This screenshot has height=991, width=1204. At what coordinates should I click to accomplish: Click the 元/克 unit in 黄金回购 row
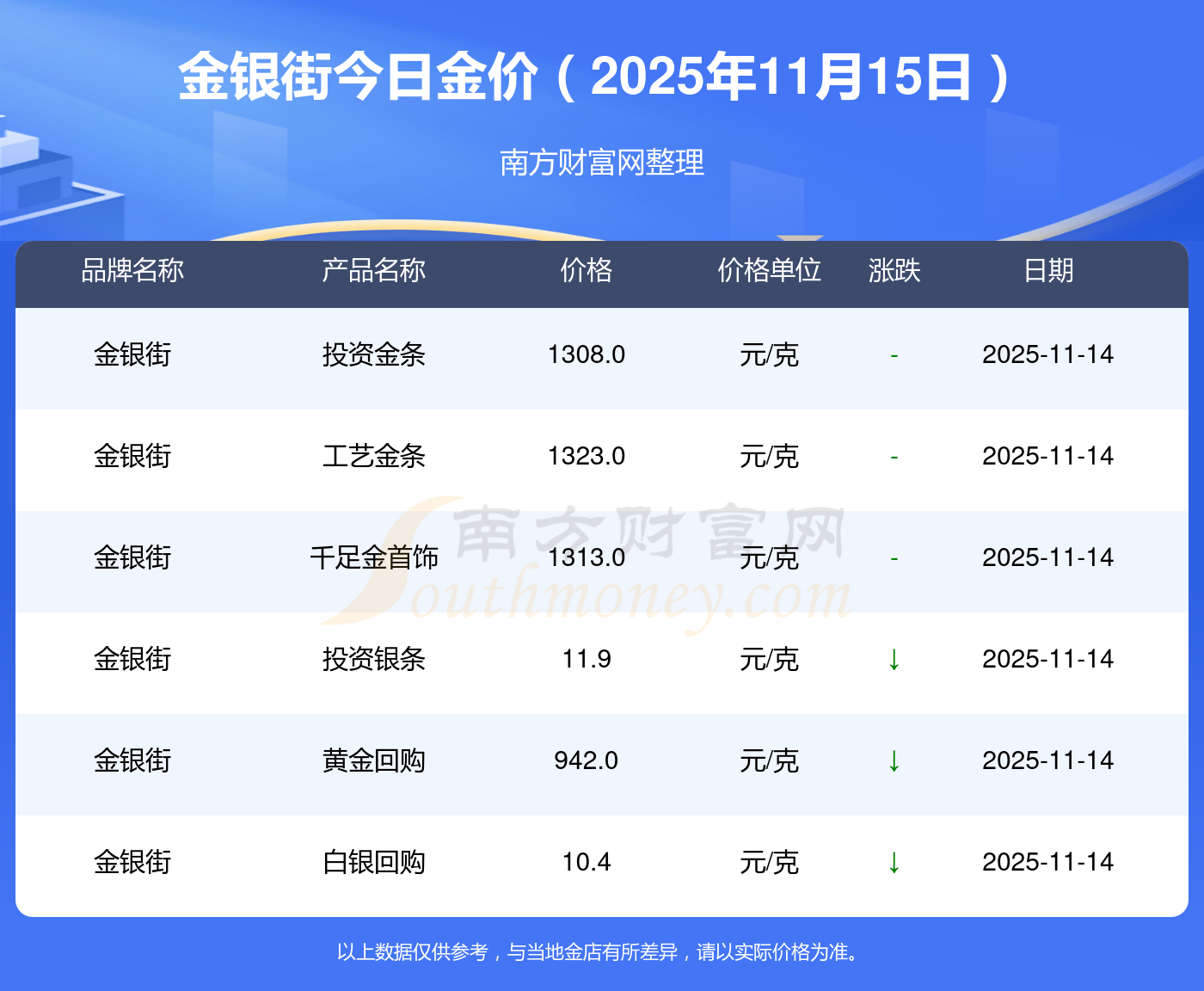point(770,760)
